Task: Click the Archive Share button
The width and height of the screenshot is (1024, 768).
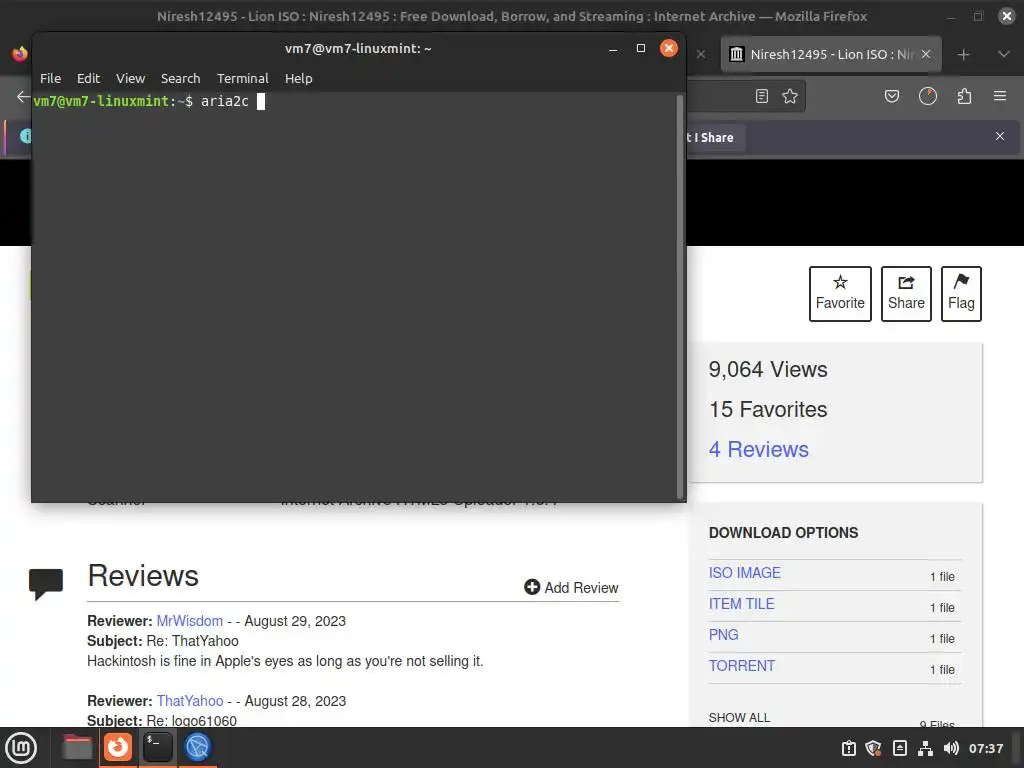Action: 906,294
